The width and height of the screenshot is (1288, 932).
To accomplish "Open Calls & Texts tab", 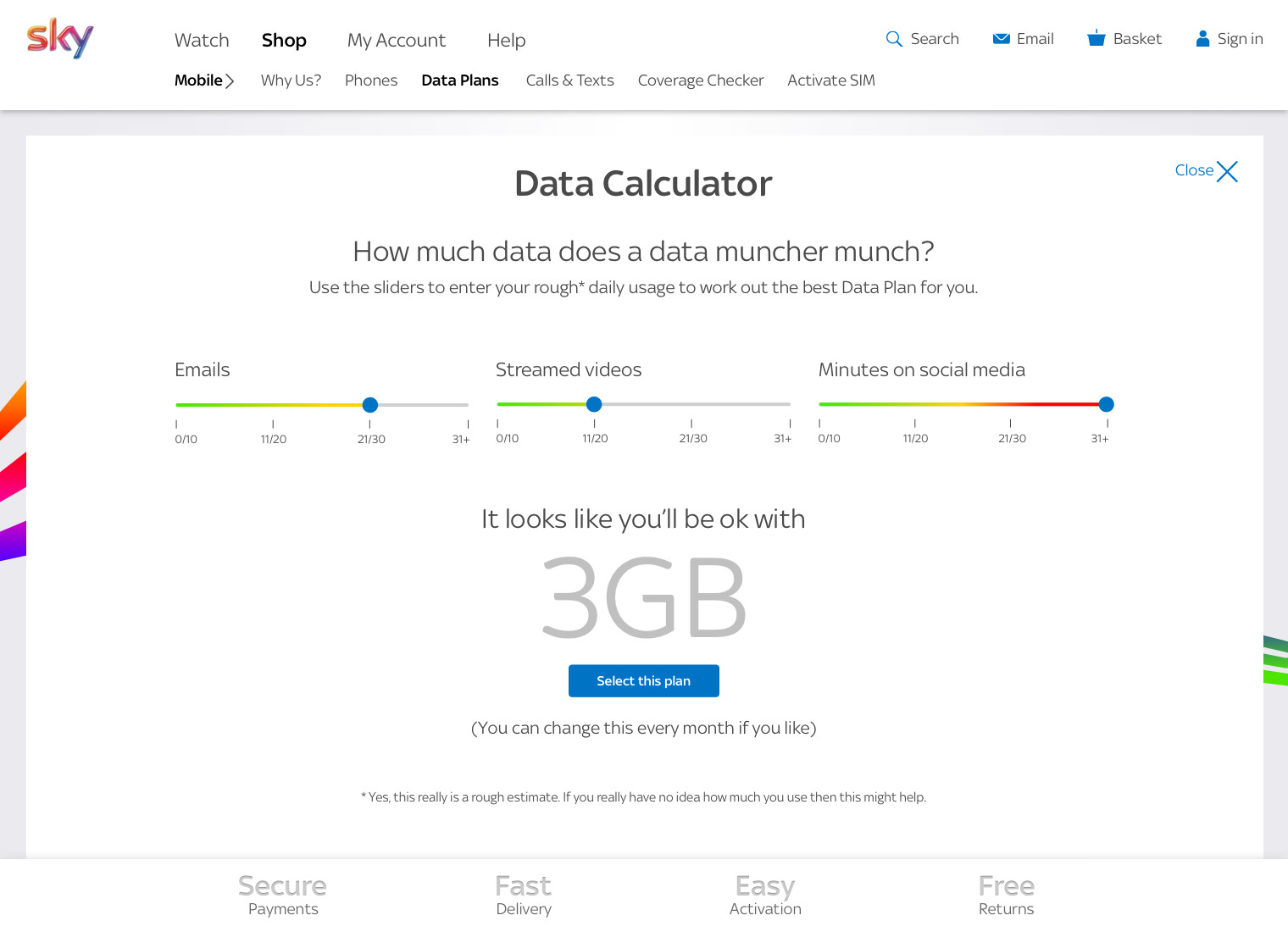I will point(569,80).
